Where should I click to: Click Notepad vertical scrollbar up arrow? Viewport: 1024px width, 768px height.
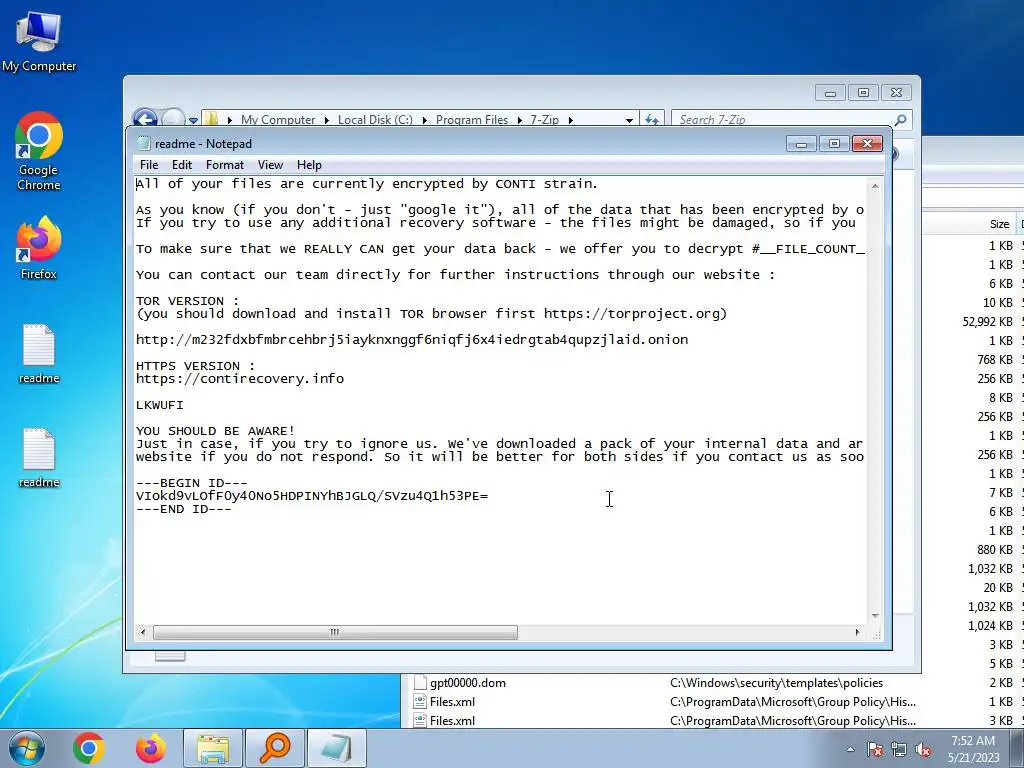pyautogui.click(x=875, y=186)
